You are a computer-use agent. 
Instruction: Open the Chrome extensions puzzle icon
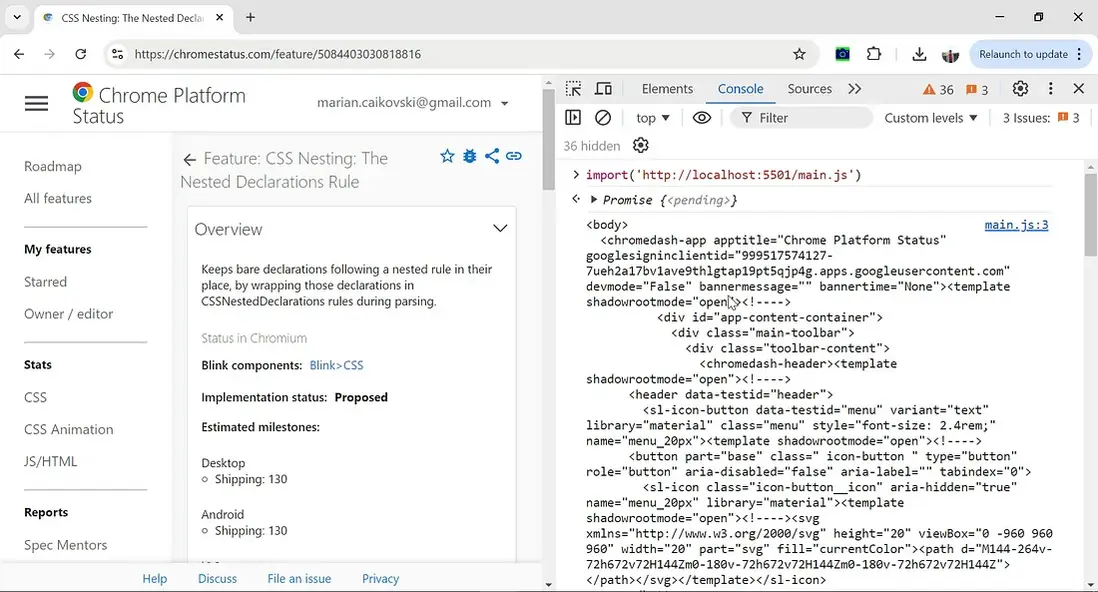coord(874,54)
